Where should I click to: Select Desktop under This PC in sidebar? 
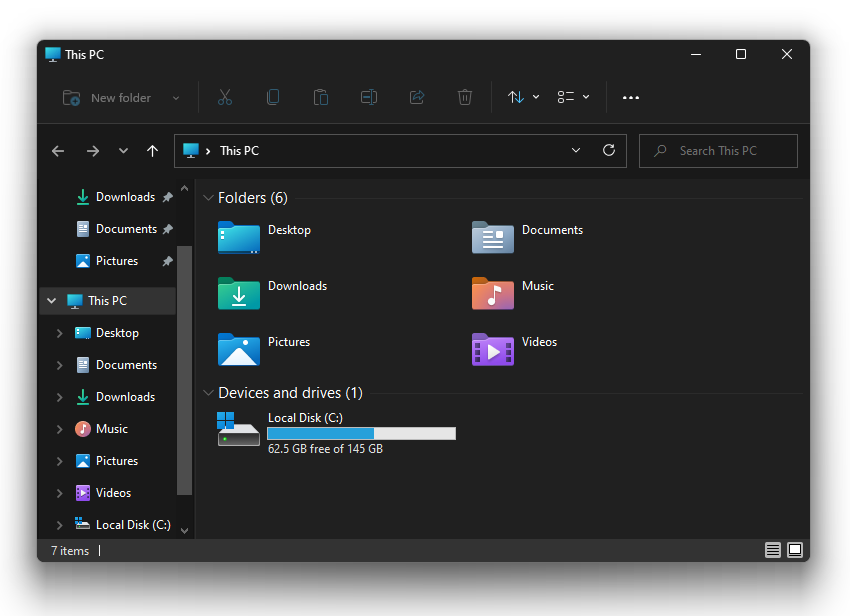pos(107,333)
